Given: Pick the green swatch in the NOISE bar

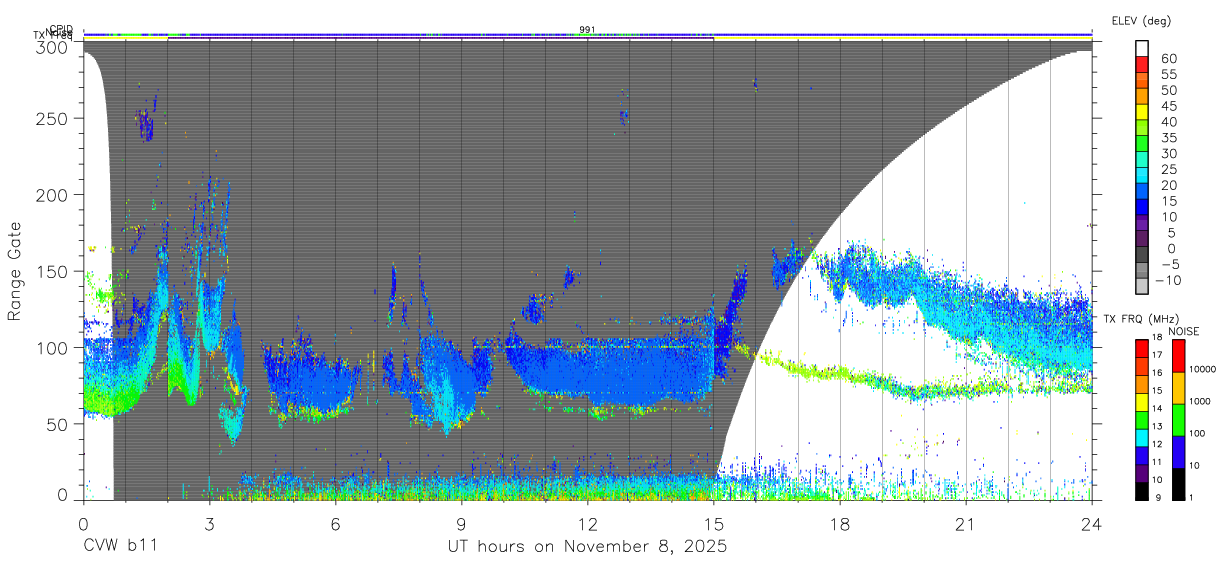Looking at the screenshot, I should [x=1179, y=418].
